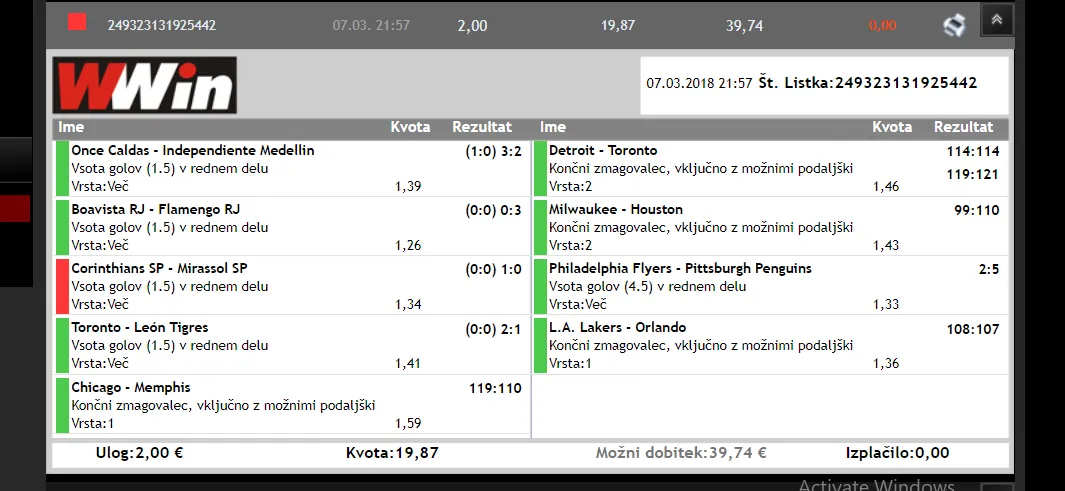Click the left table Ime column header

click(x=71, y=127)
